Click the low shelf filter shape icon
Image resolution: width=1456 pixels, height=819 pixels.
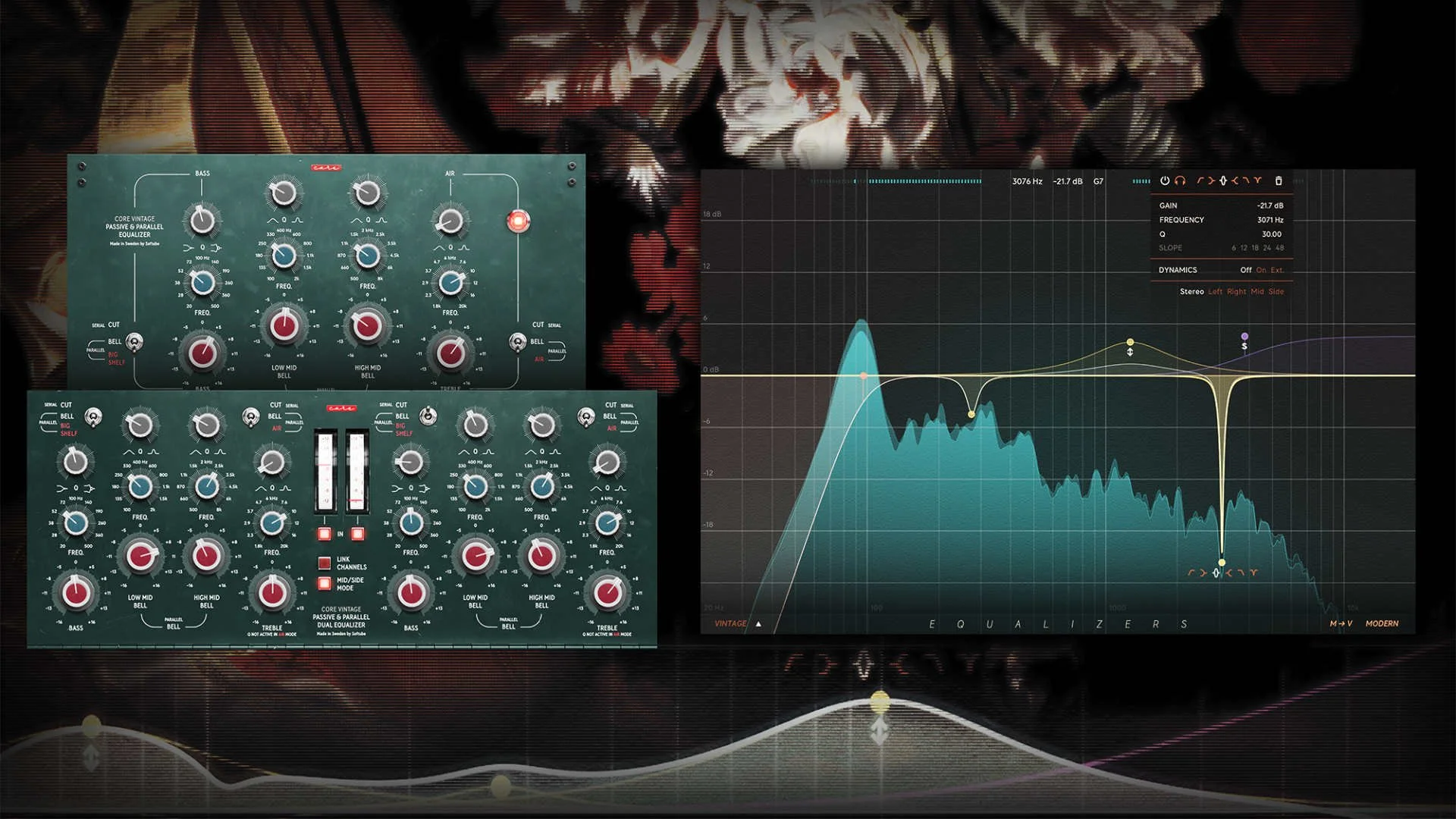click(x=1211, y=180)
